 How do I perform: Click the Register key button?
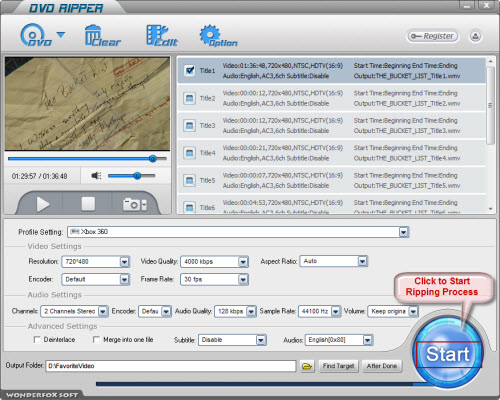pyautogui.click(x=432, y=36)
